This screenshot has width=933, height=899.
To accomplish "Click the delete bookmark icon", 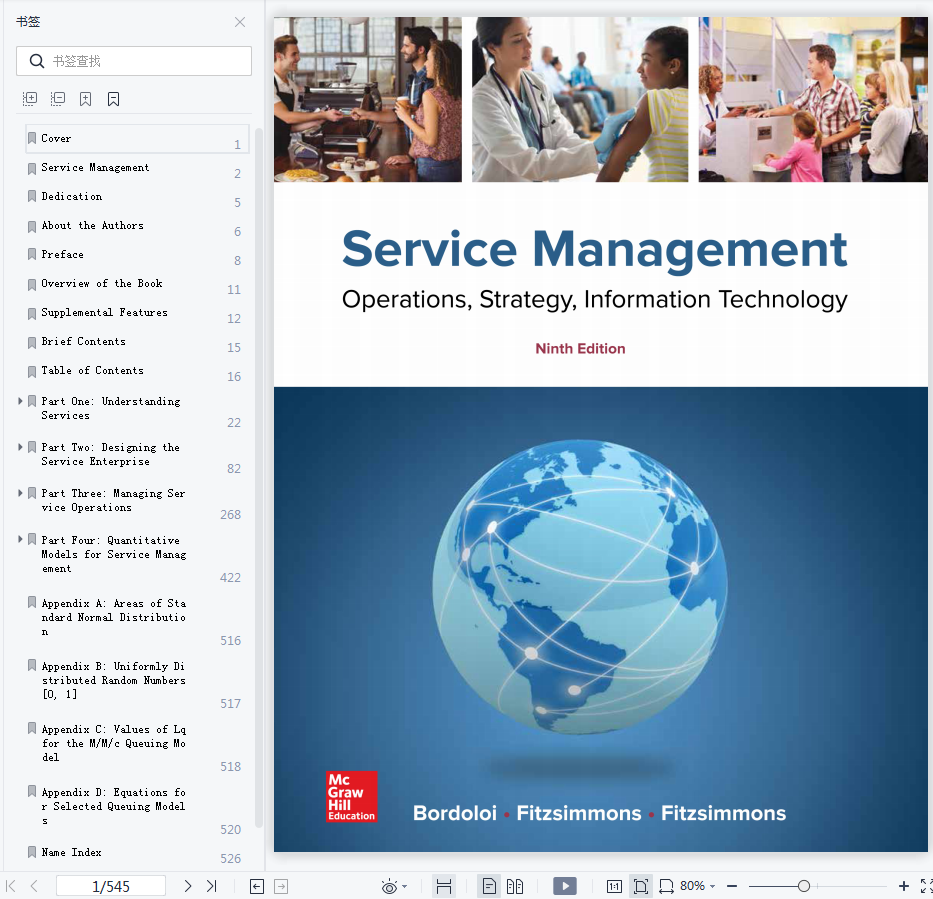I will tap(114, 99).
